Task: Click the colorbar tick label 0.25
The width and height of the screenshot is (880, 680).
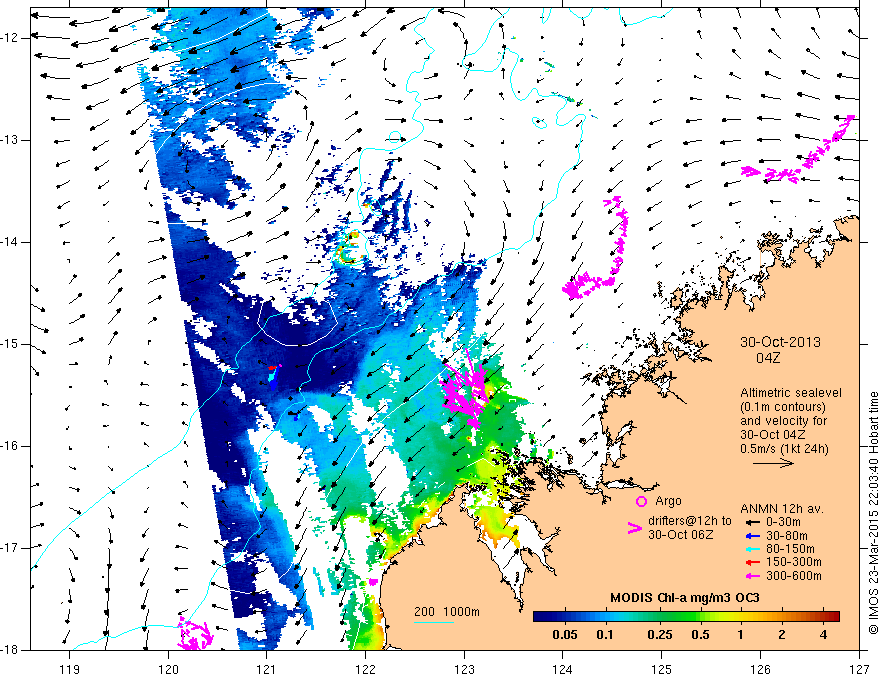Action: [659, 635]
